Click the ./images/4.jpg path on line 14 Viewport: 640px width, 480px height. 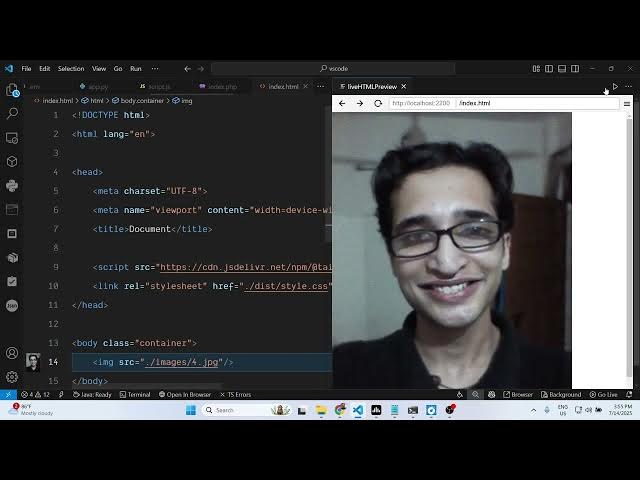pyautogui.click(x=182, y=362)
